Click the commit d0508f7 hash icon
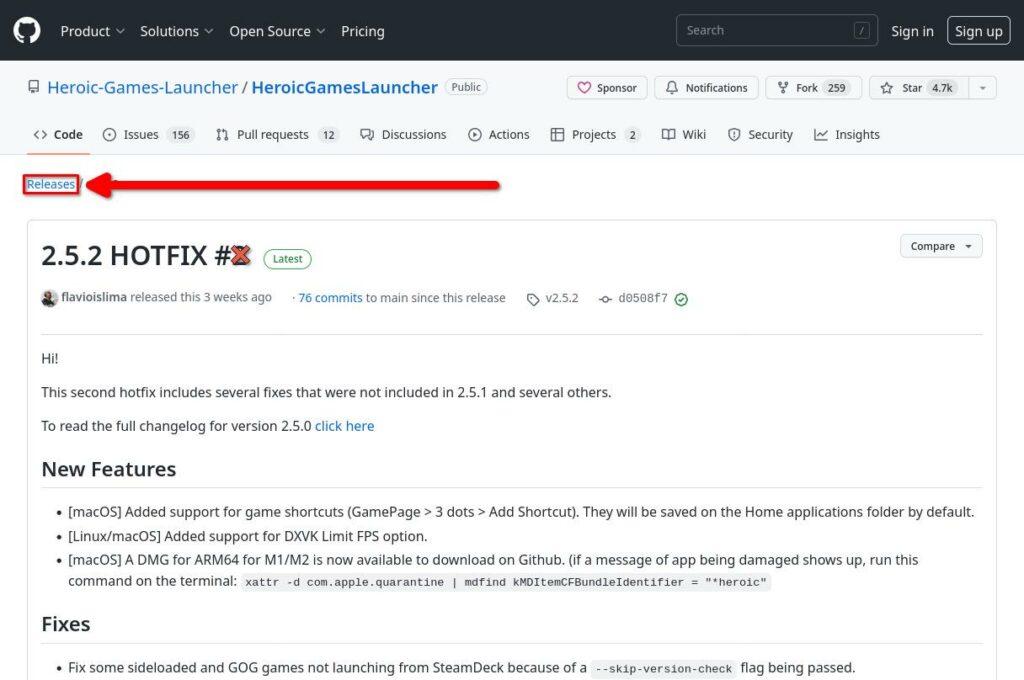This screenshot has height=680, width=1024. click(x=605, y=299)
